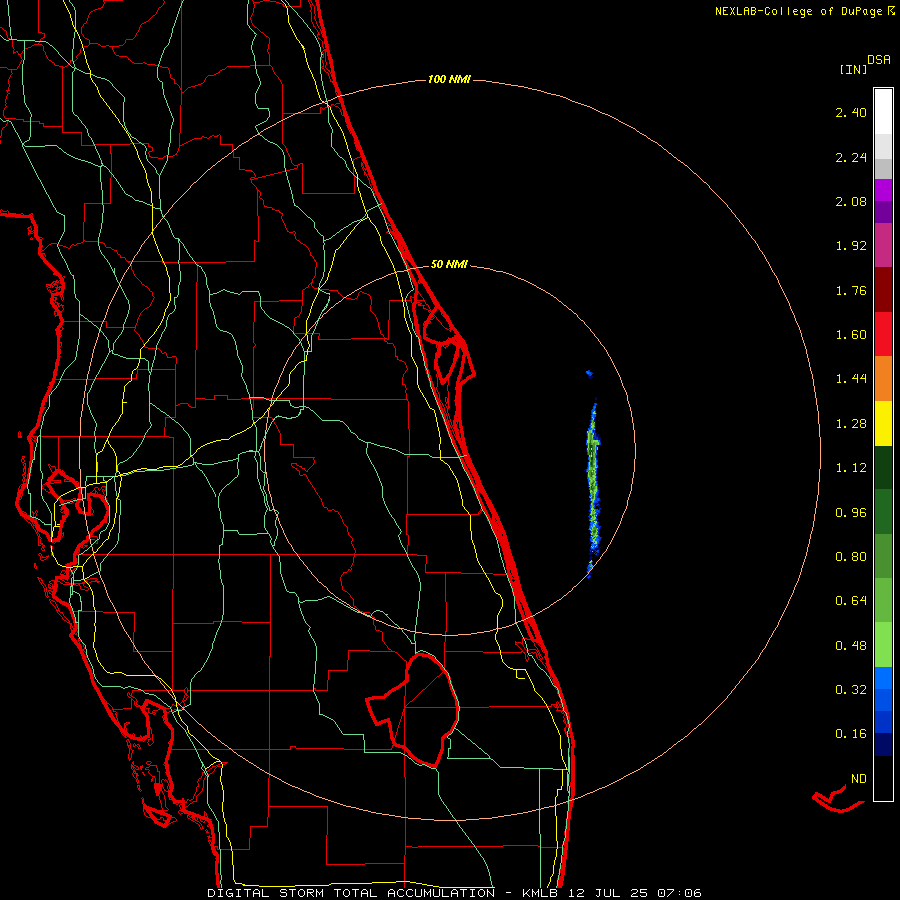Click the 2.24 legend value

tap(851, 157)
